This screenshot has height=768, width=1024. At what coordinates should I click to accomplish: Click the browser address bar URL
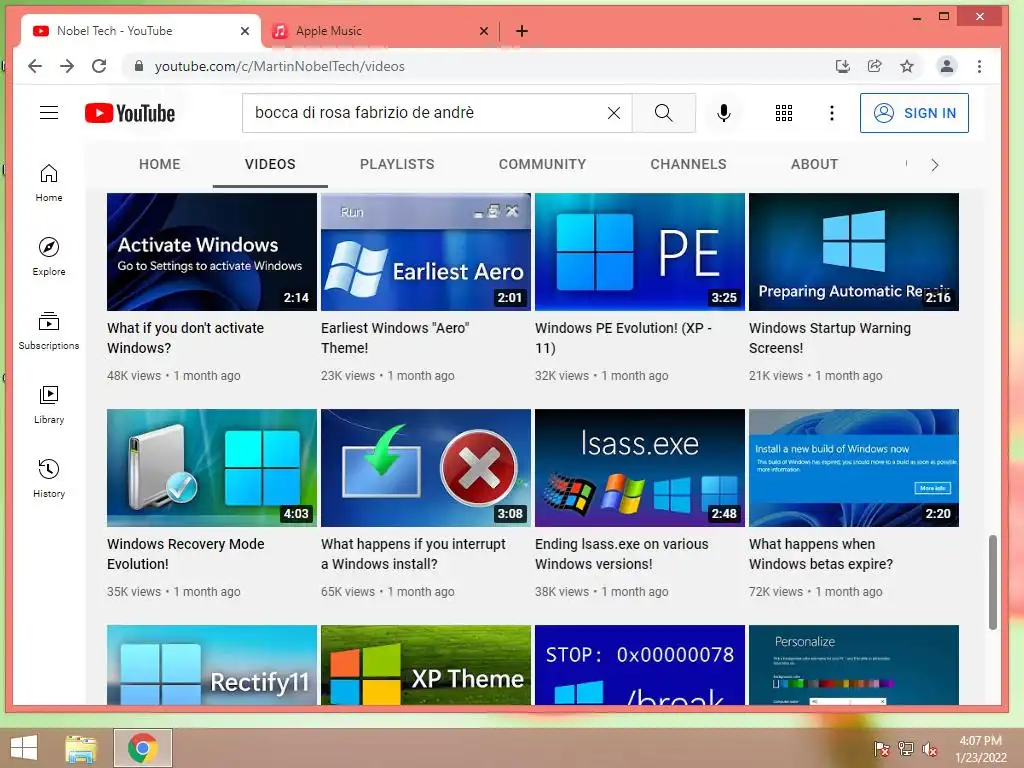click(x=280, y=66)
